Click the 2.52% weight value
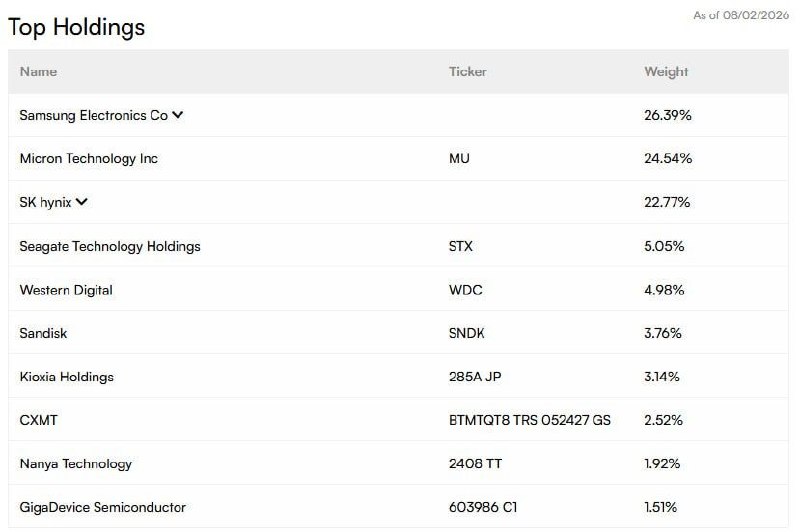This screenshot has height=532, width=800. click(x=663, y=420)
